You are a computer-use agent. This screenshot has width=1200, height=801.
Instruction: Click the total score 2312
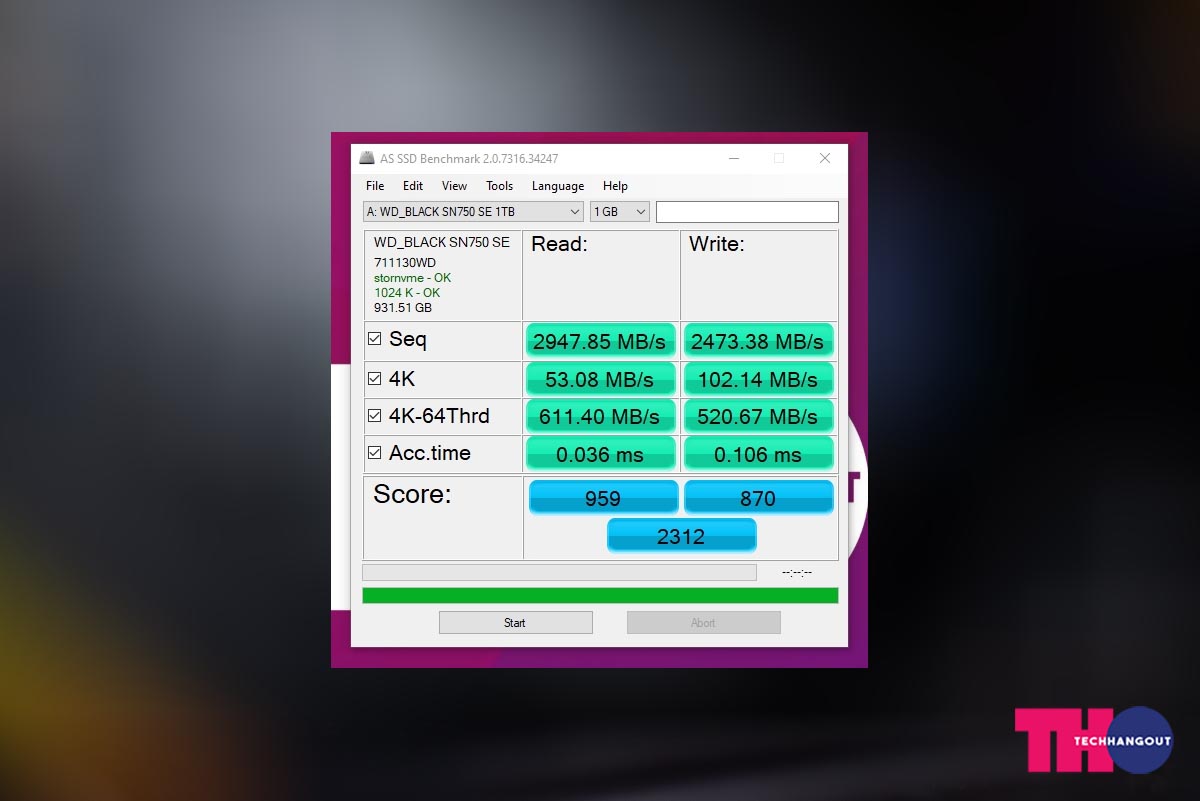coord(681,536)
